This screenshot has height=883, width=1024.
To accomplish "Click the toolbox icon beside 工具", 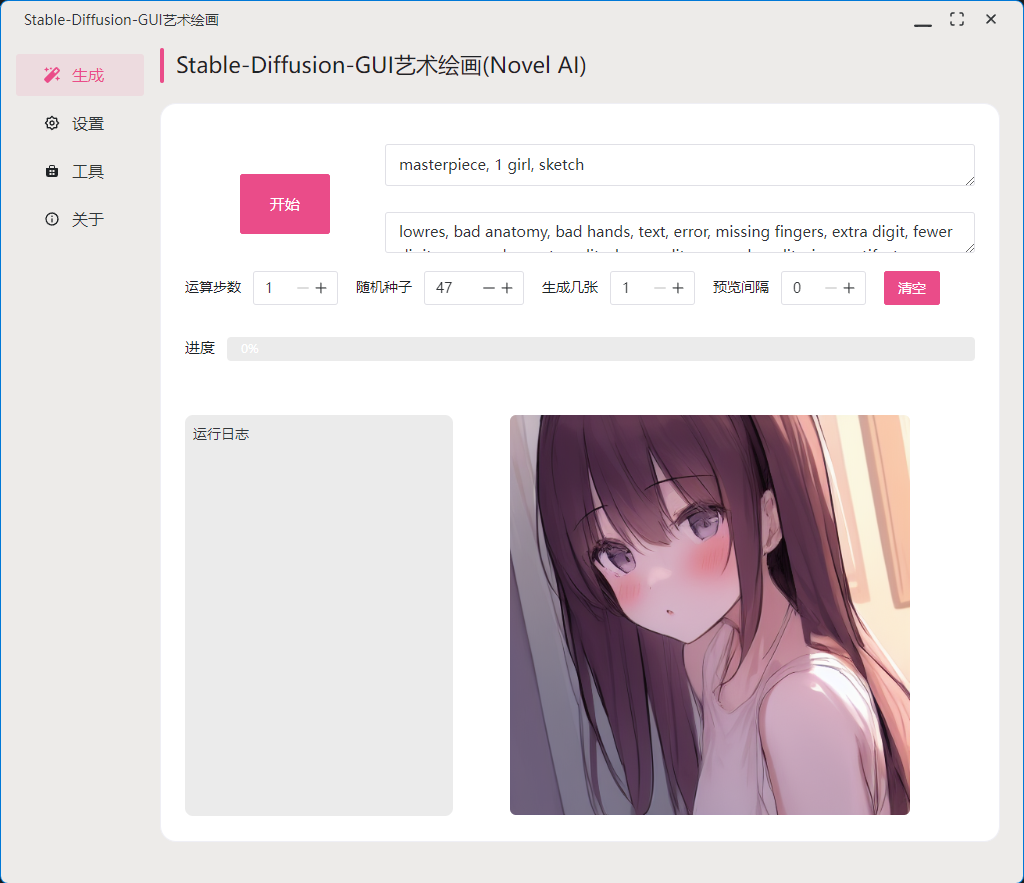I will (52, 171).
